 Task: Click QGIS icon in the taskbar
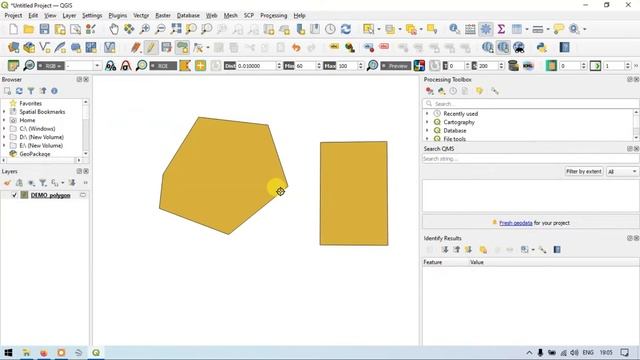point(96,353)
